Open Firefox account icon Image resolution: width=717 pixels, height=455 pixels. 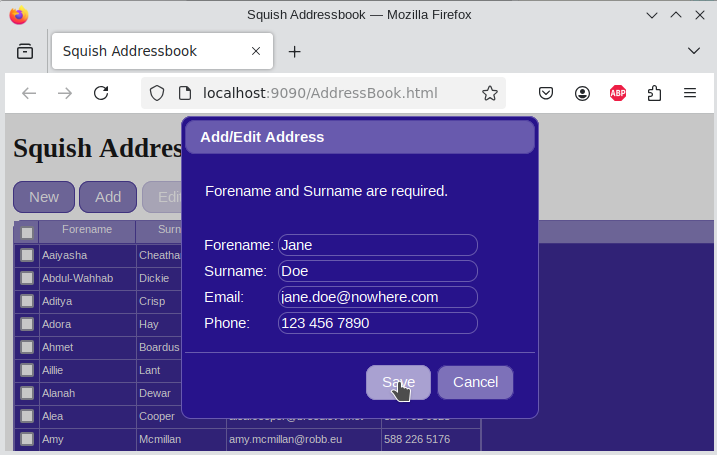[582, 93]
